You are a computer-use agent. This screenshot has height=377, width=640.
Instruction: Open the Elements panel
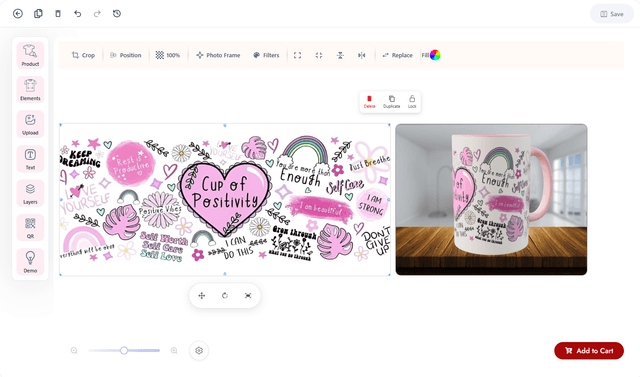30,89
